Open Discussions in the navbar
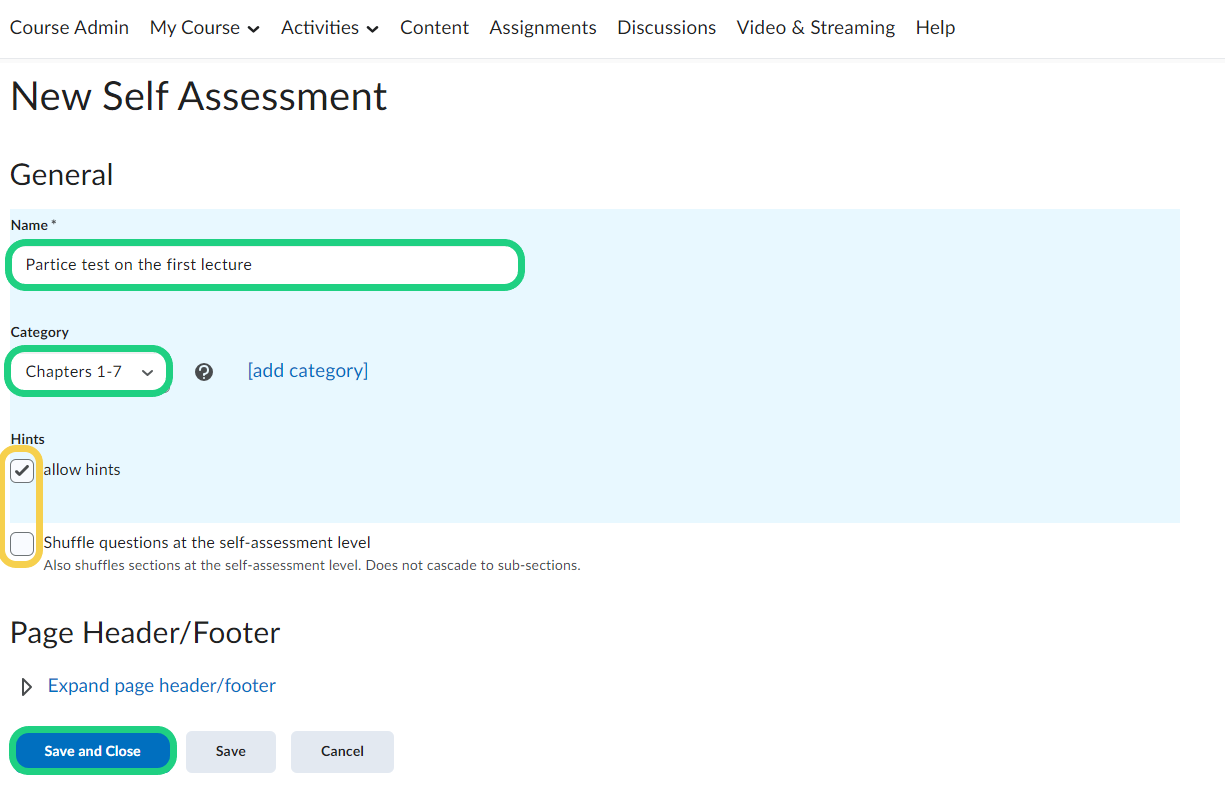Image resolution: width=1225 pixels, height=807 pixels. pos(666,28)
